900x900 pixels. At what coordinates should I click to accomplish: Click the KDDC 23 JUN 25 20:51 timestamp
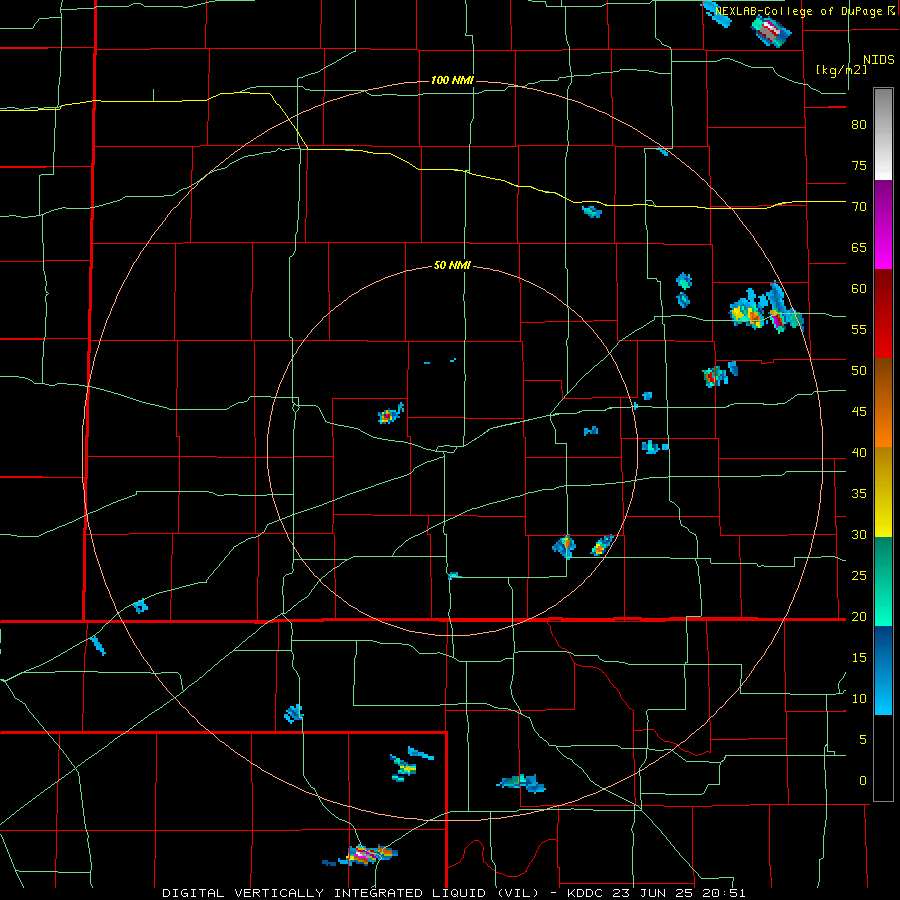pyautogui.click(x=656, y=893)
